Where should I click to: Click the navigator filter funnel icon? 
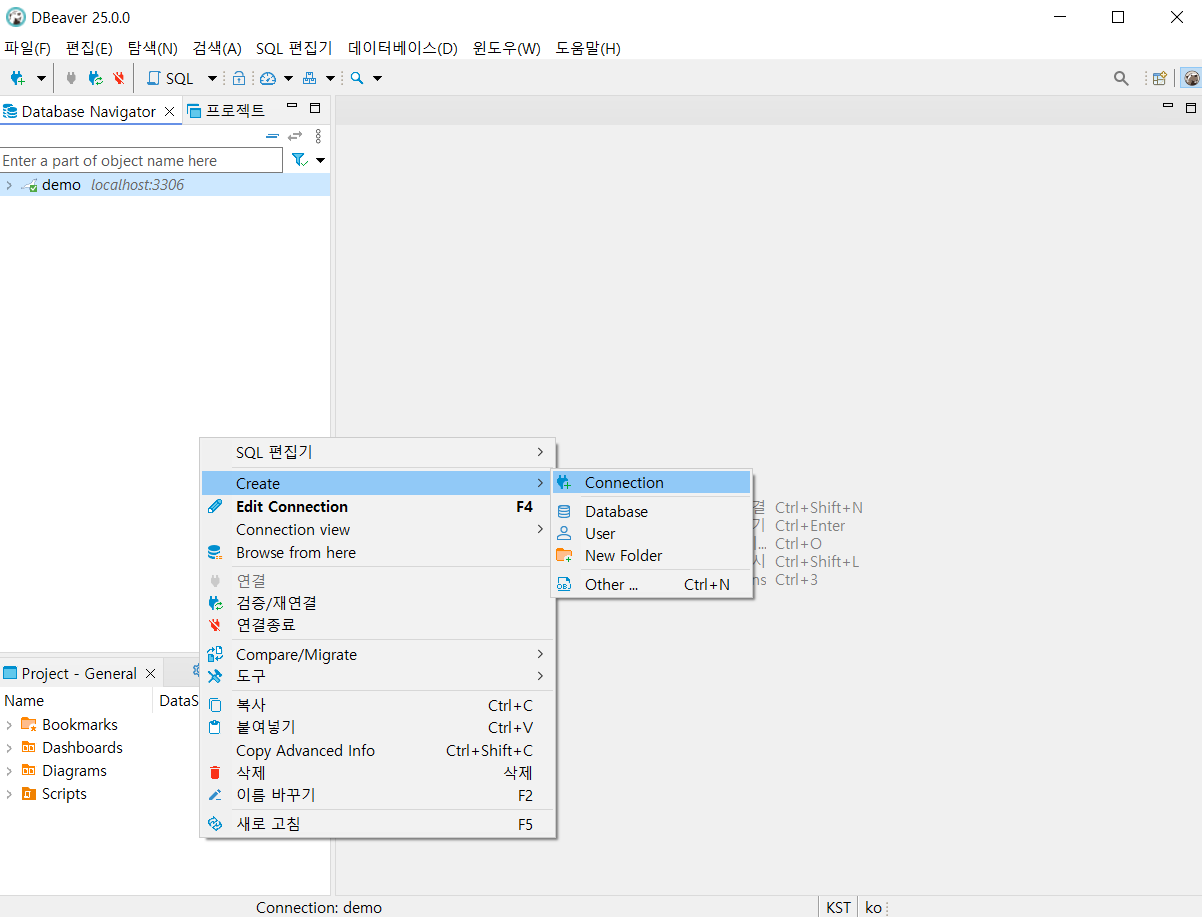pyautogui.click(x=299, y=160)
